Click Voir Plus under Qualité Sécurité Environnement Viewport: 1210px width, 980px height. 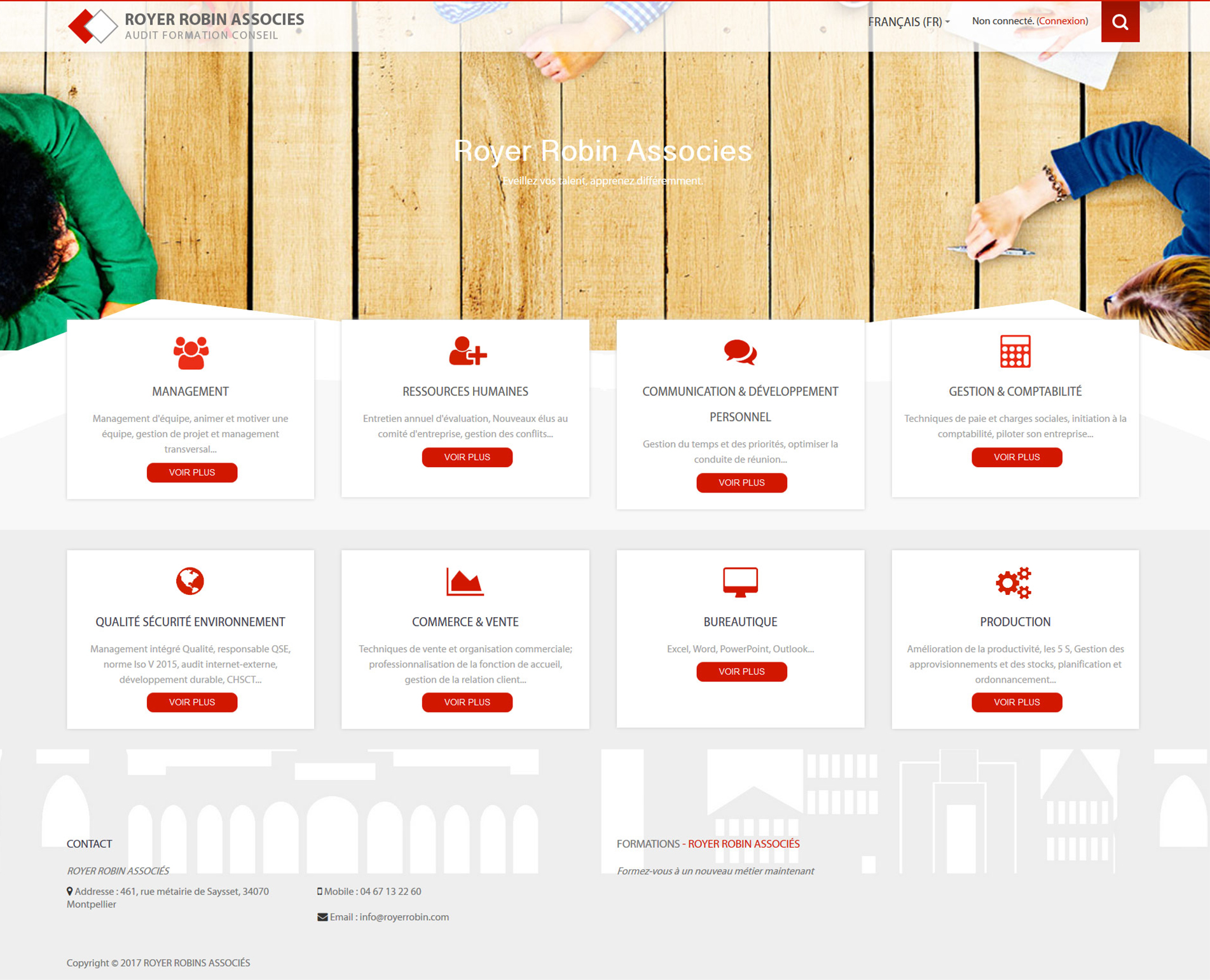(x=192, y=702)
